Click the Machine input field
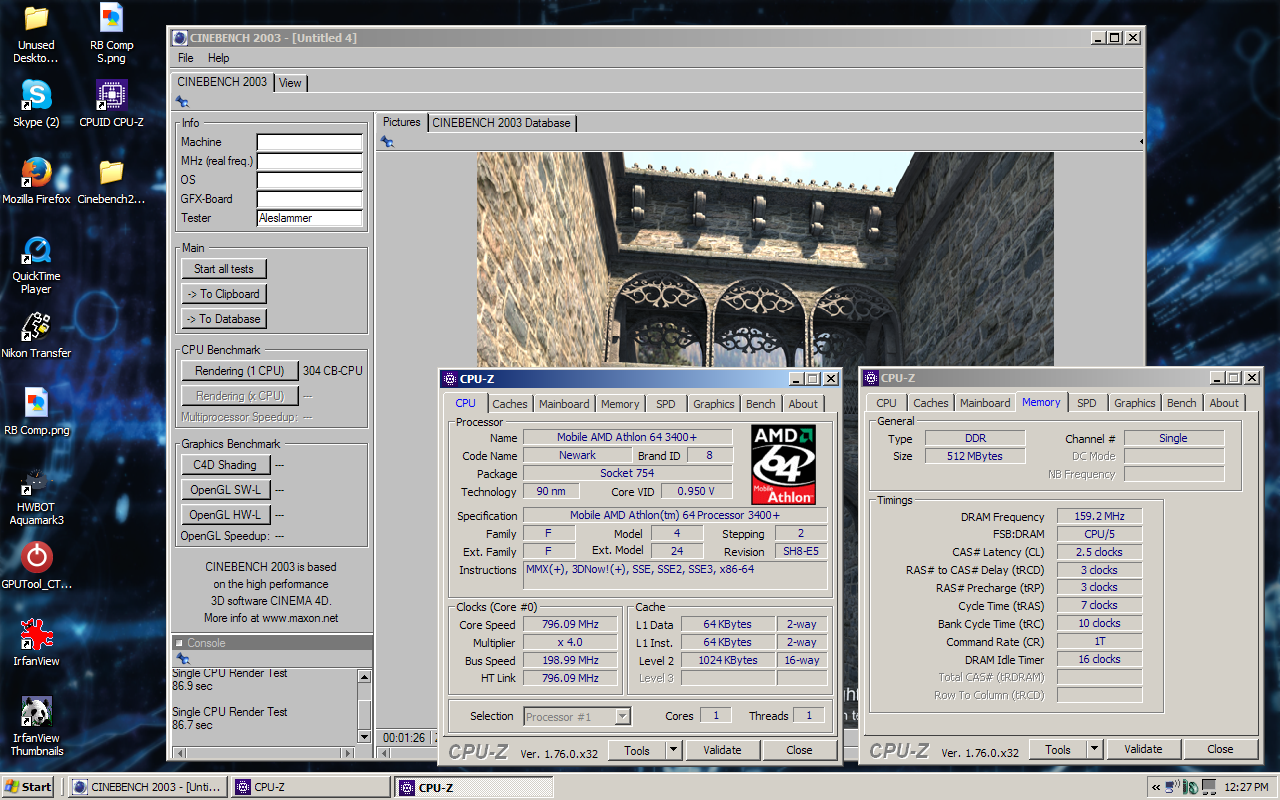This screenshot has height=800, width=1280. (310, 142)
